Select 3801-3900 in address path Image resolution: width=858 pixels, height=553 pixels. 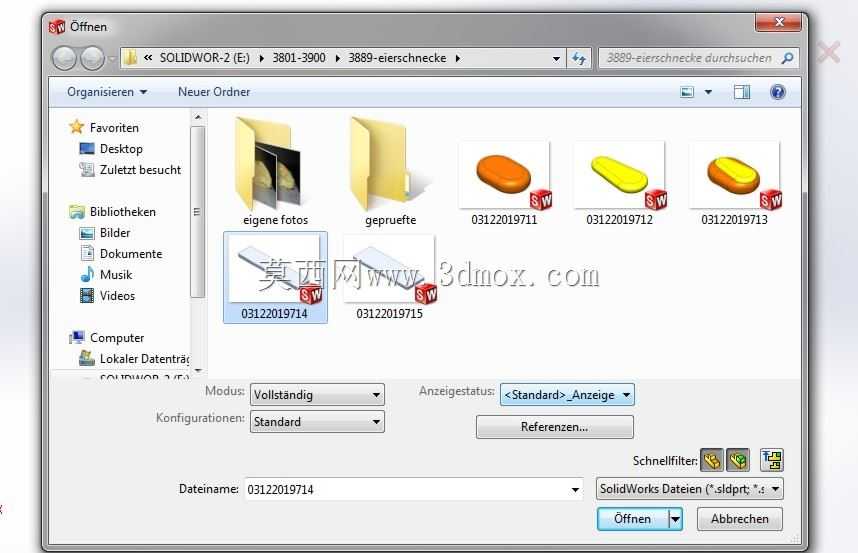299,58
